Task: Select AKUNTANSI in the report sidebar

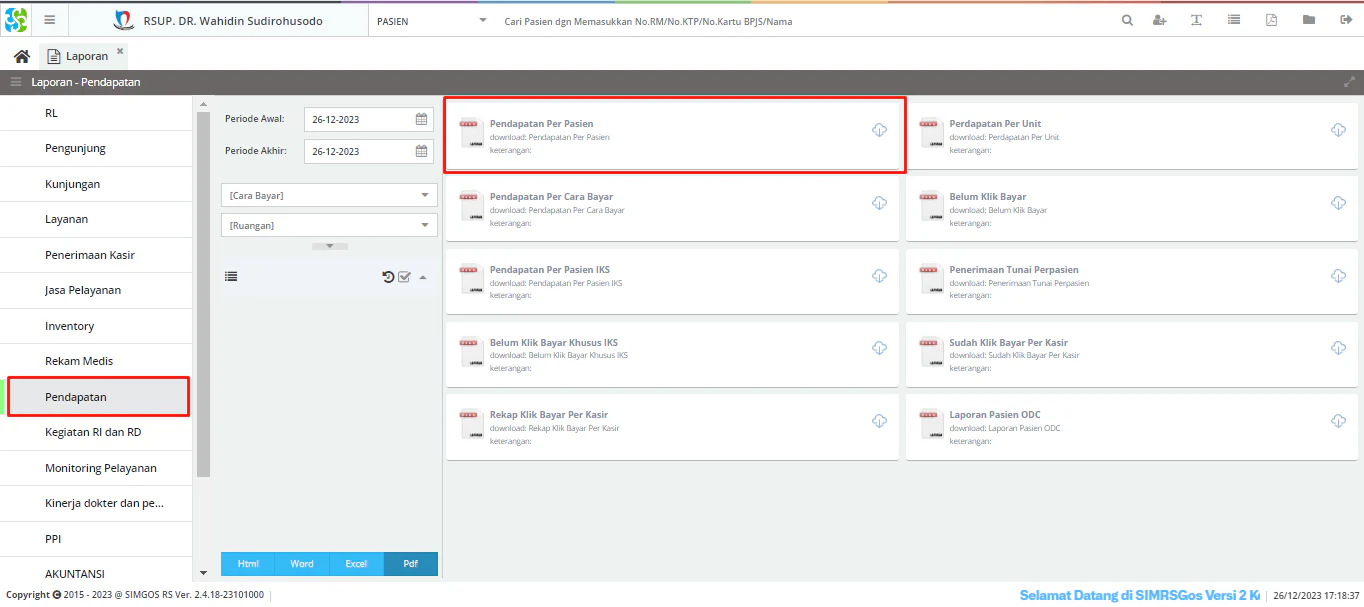Action: pos(96,571)
